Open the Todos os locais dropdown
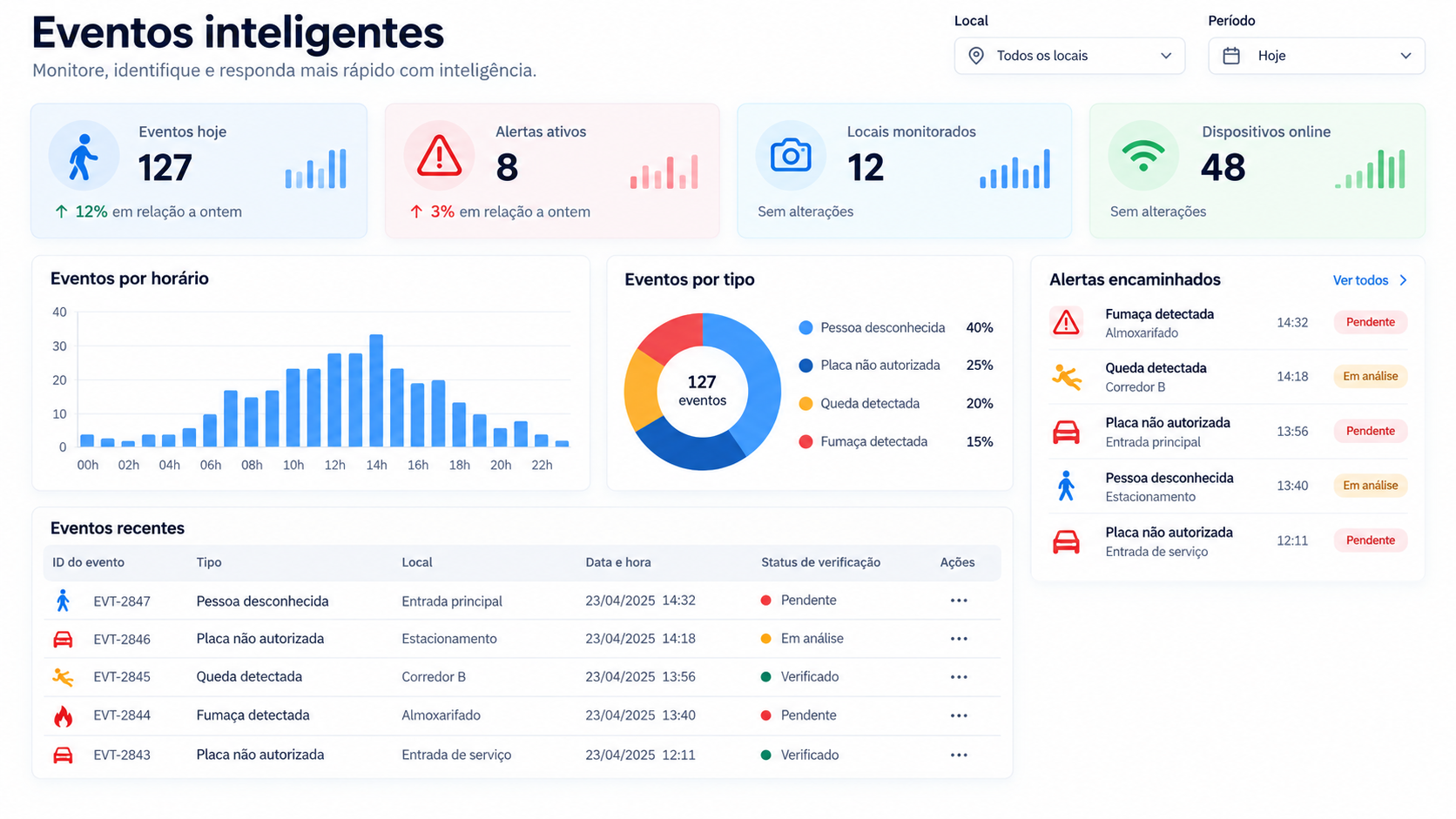Screen dimensions: 1456x819 tap(1069, 56)
